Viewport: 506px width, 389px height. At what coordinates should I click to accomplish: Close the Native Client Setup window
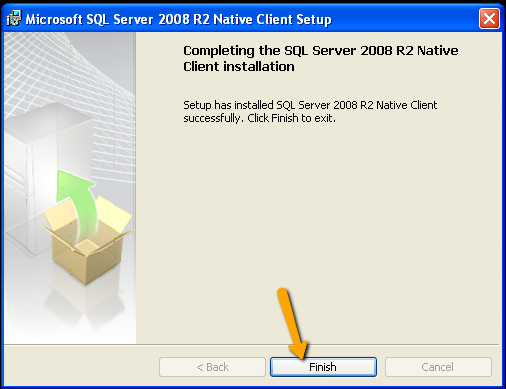point(489,19)
